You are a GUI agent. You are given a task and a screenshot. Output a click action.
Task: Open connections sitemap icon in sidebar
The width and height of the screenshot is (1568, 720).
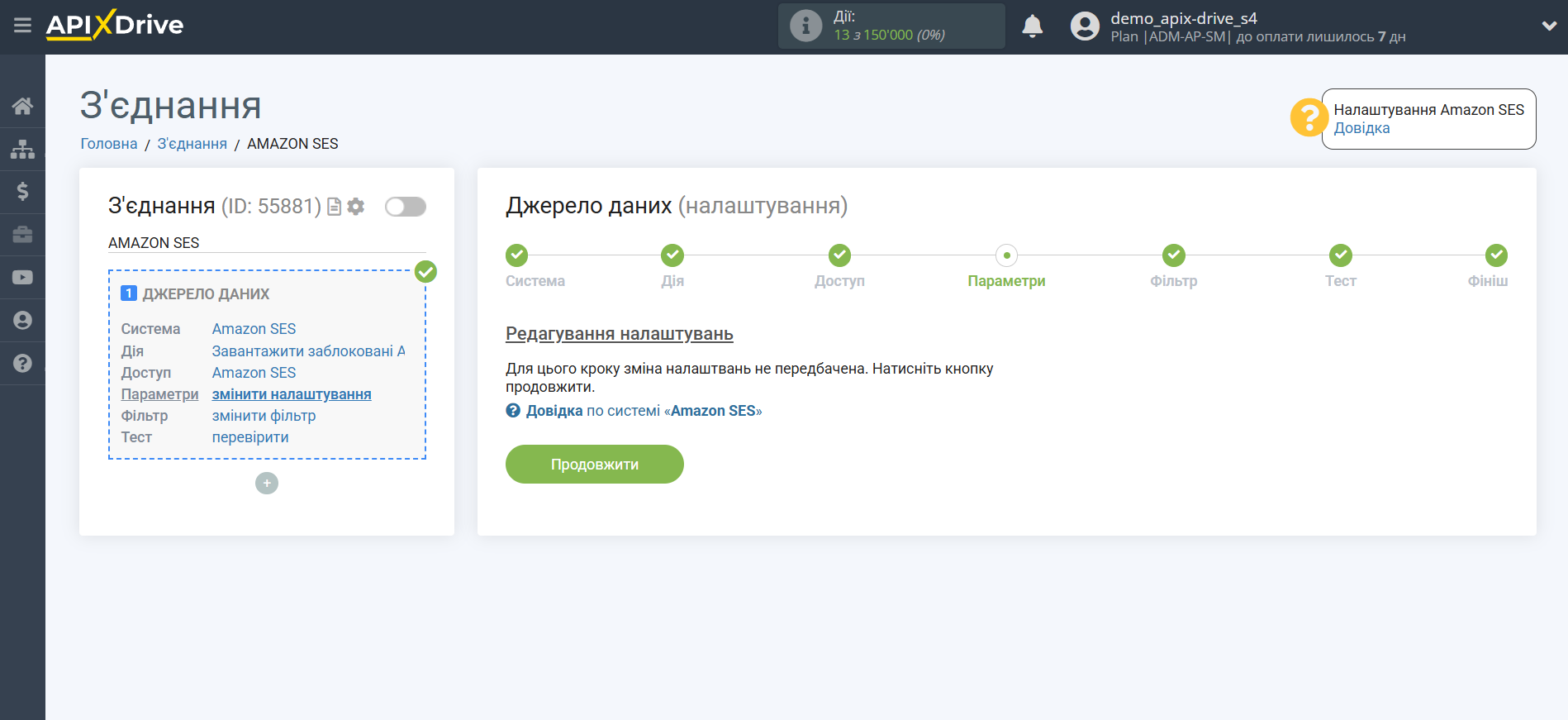pos(22,149)
